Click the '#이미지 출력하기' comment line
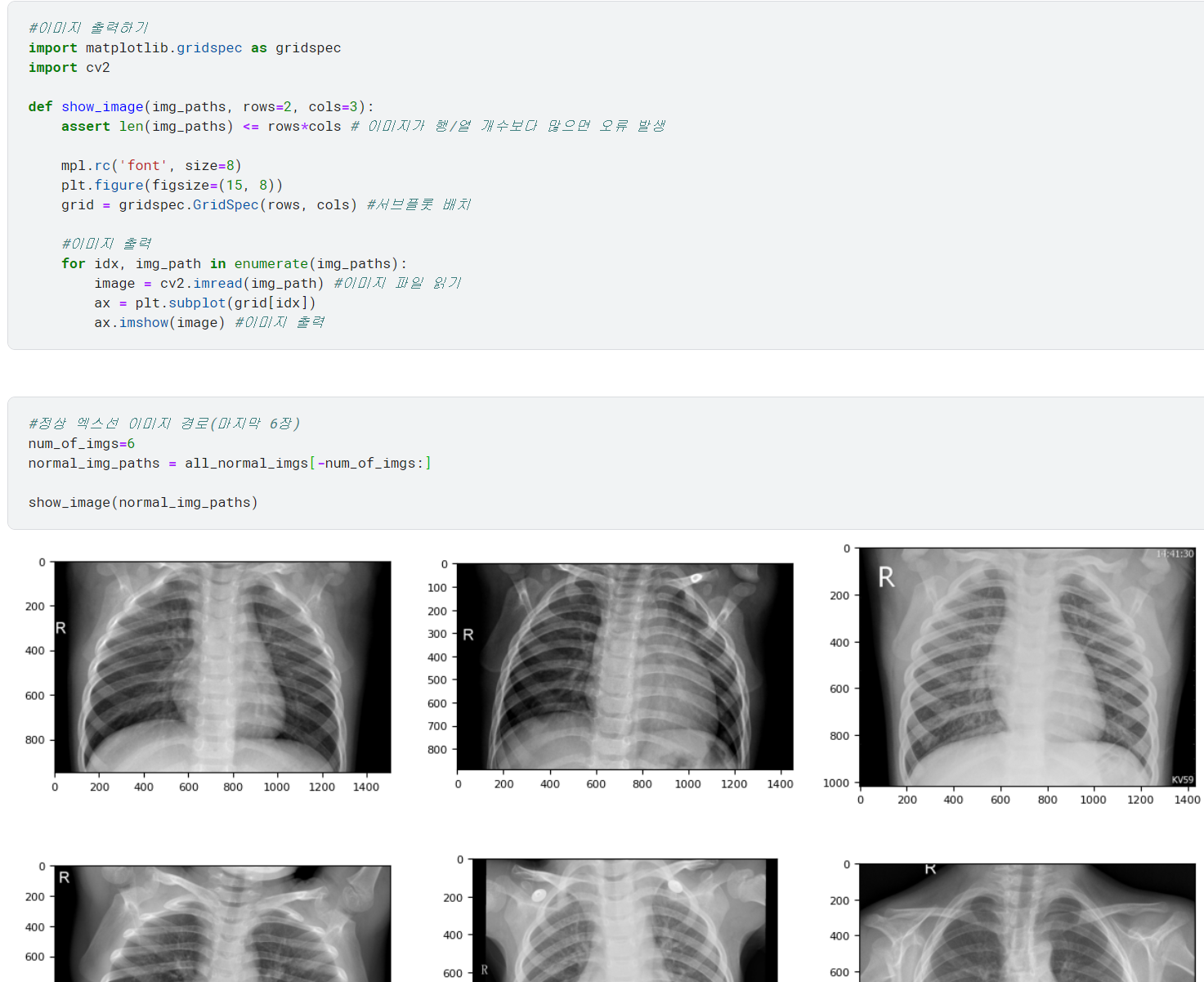Viewport: 1204px width, 982px height. (88, 29)
